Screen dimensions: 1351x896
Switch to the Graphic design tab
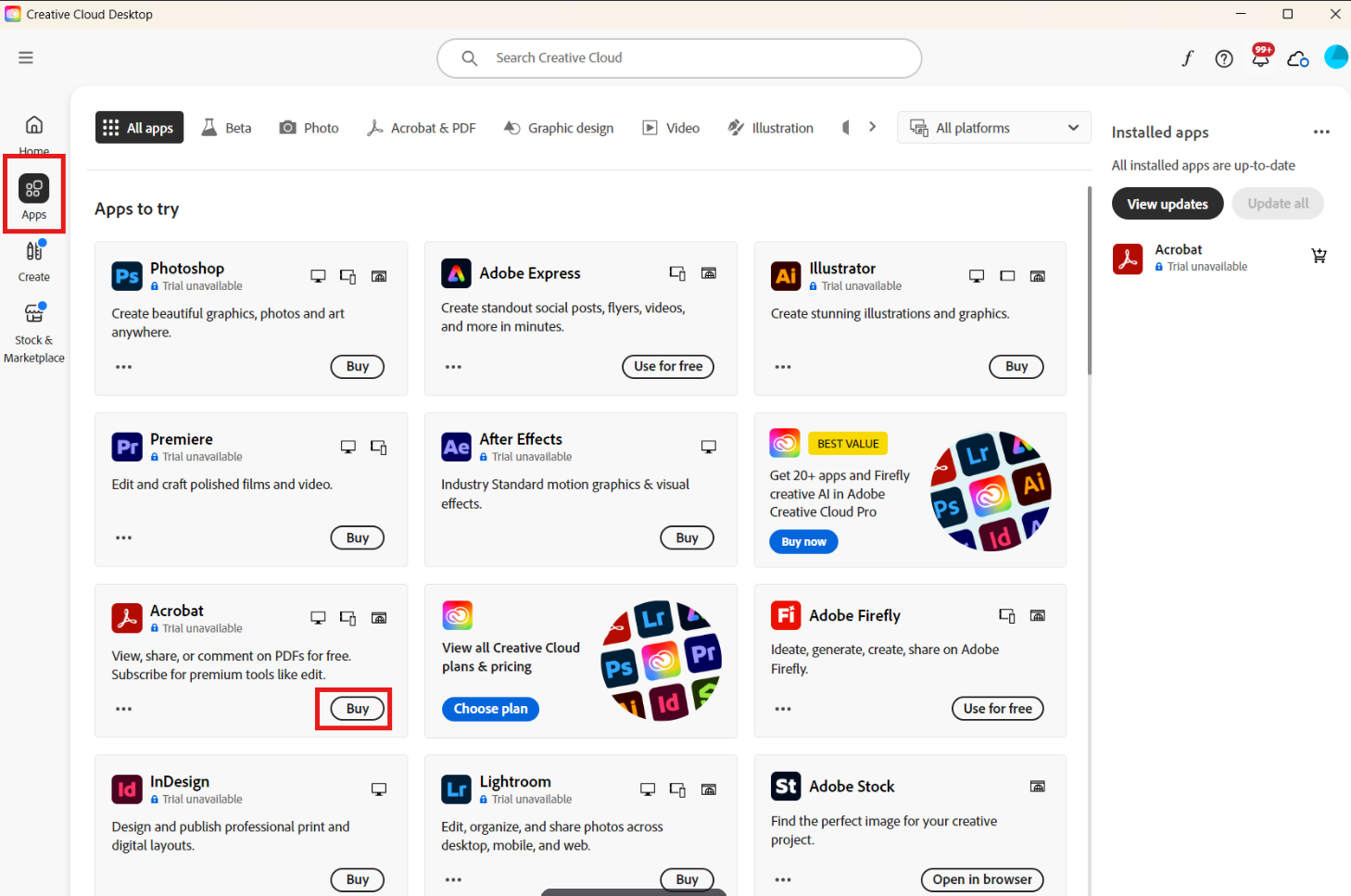[x=559, y=128]
